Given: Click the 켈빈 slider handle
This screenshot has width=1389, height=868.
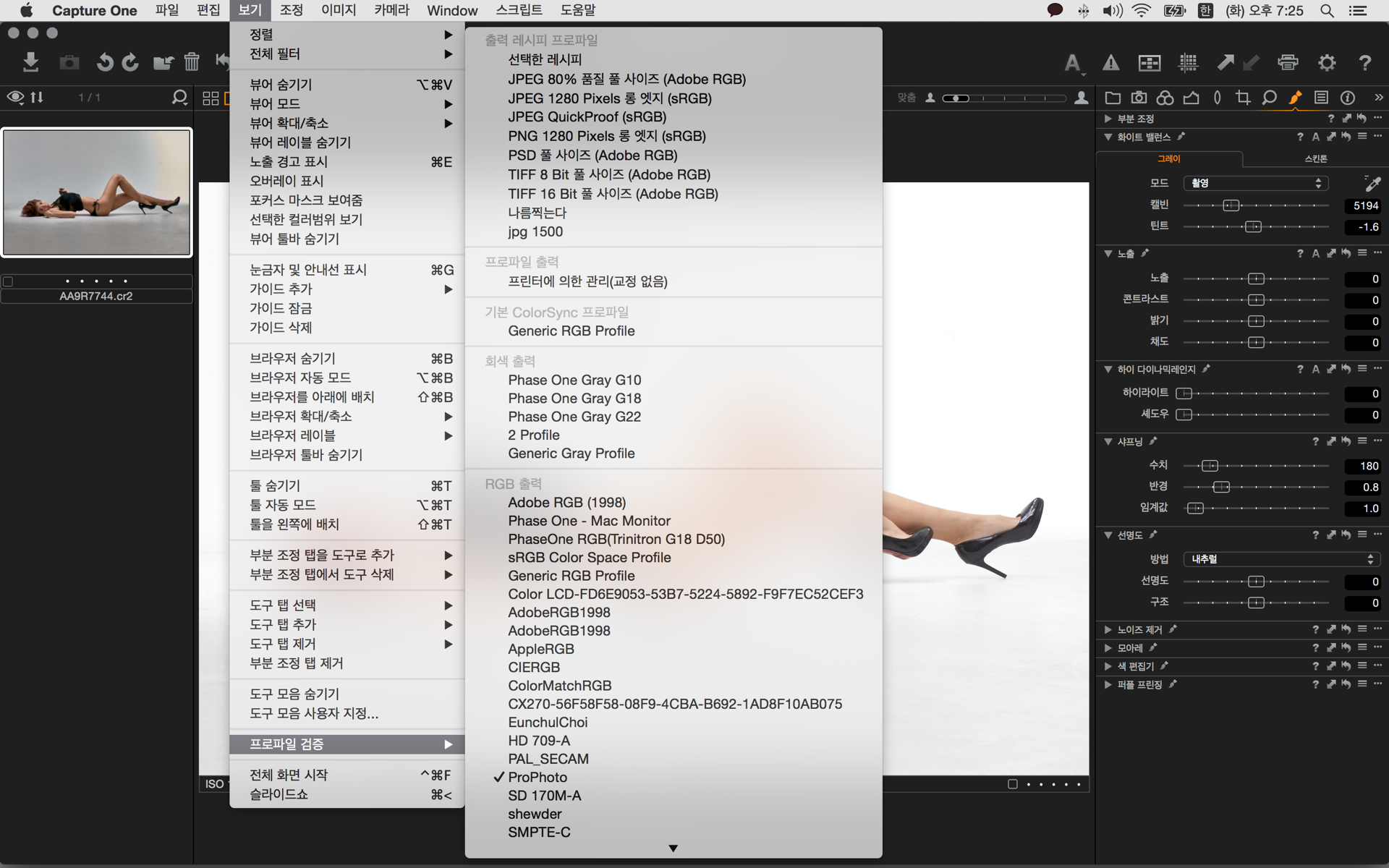Looking at the screenshot, I should tap(1231, 205).
